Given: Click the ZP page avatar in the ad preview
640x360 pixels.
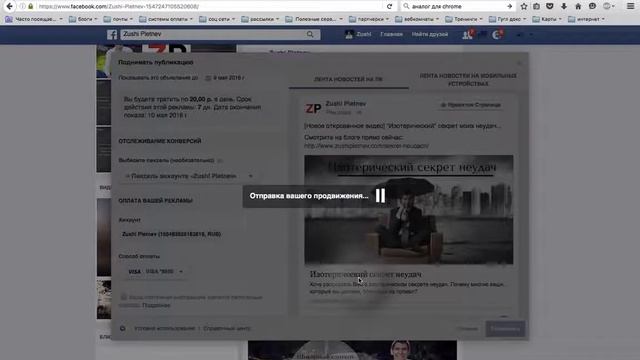Looking at the screenshot, I should (313, 108).
